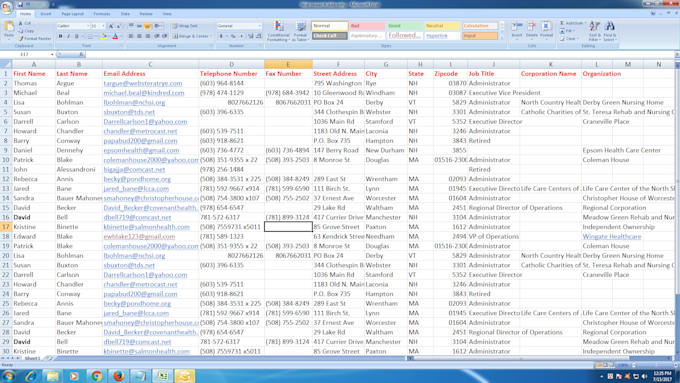Open the Calibri font name dropdown
This screenshot has height=383, width=680.
(x=88, y=26)
